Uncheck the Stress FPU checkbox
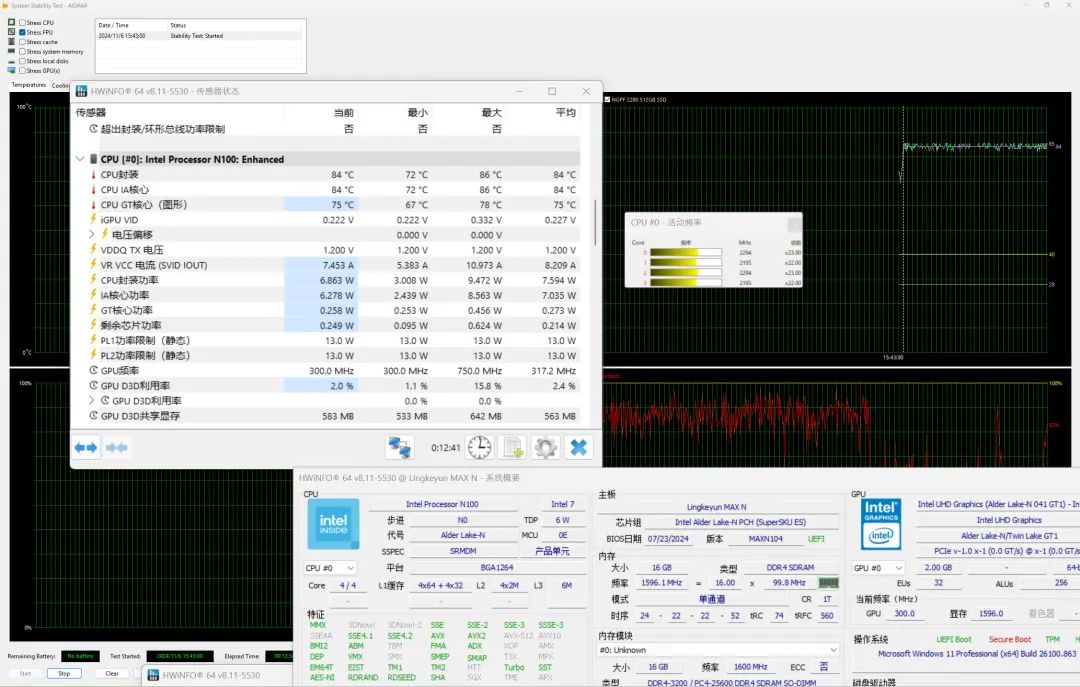 (22, 32)
